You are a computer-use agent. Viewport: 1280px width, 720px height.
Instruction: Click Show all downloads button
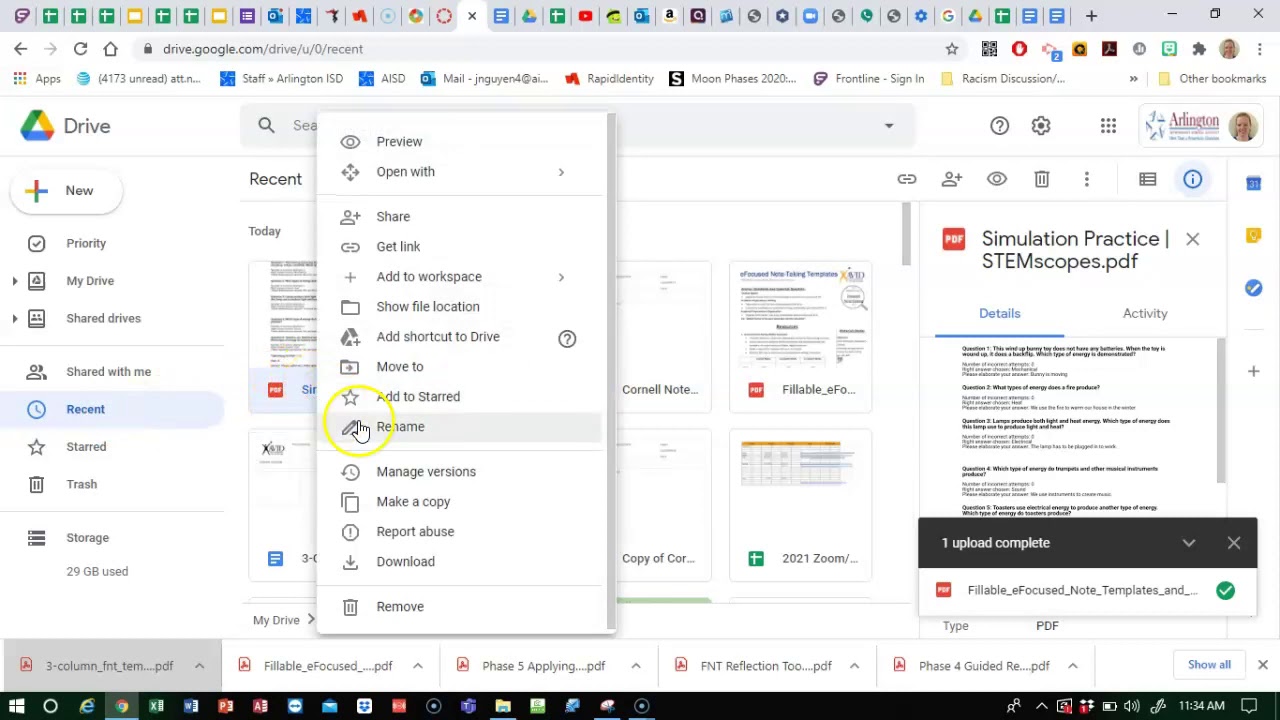pos(1209,665)
